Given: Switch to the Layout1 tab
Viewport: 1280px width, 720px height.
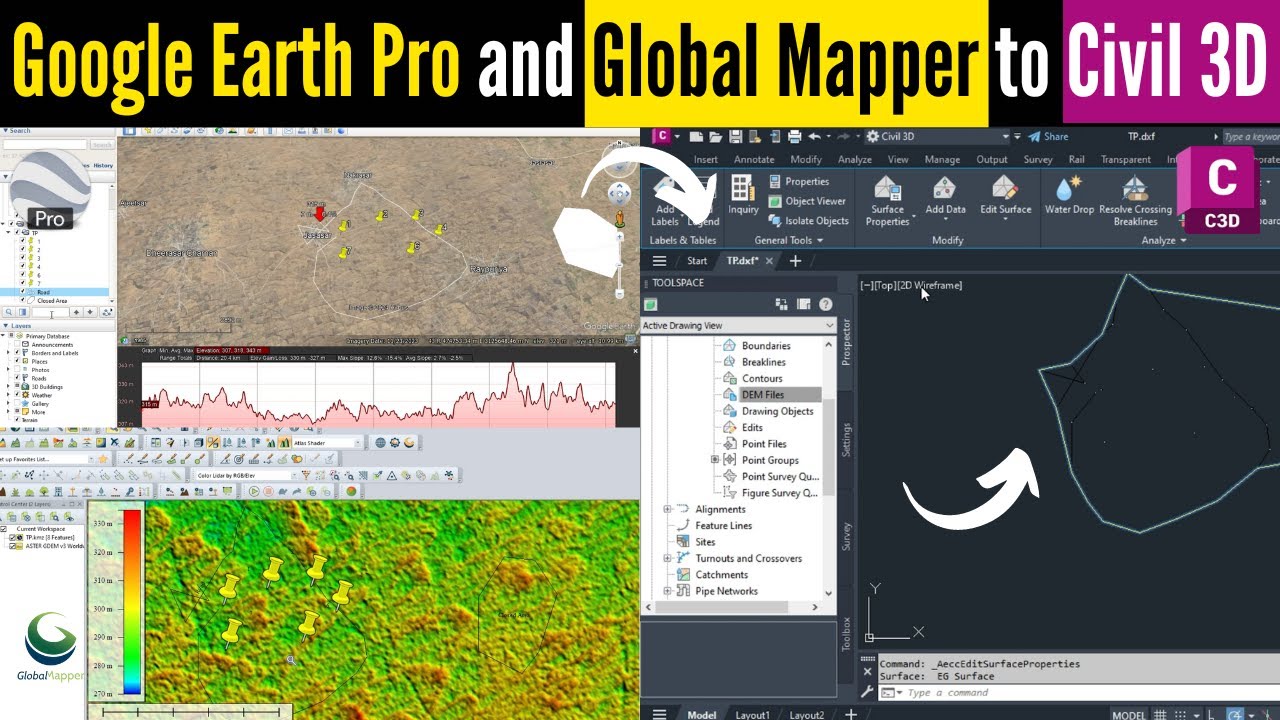Looking at the screenshot, I should (x=753, y=714).
